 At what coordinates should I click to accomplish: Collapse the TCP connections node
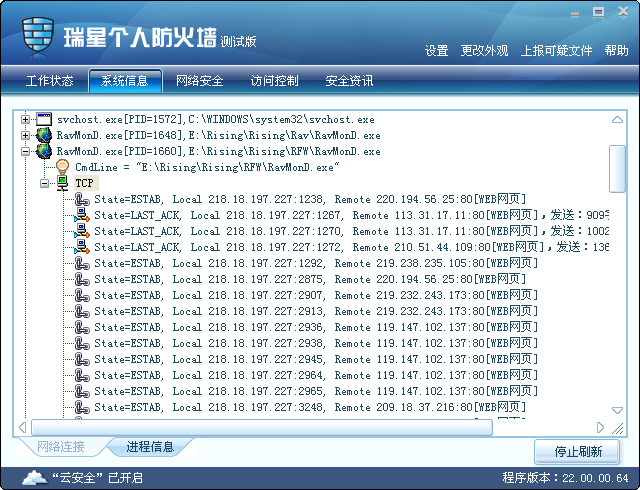coord(44,184)
